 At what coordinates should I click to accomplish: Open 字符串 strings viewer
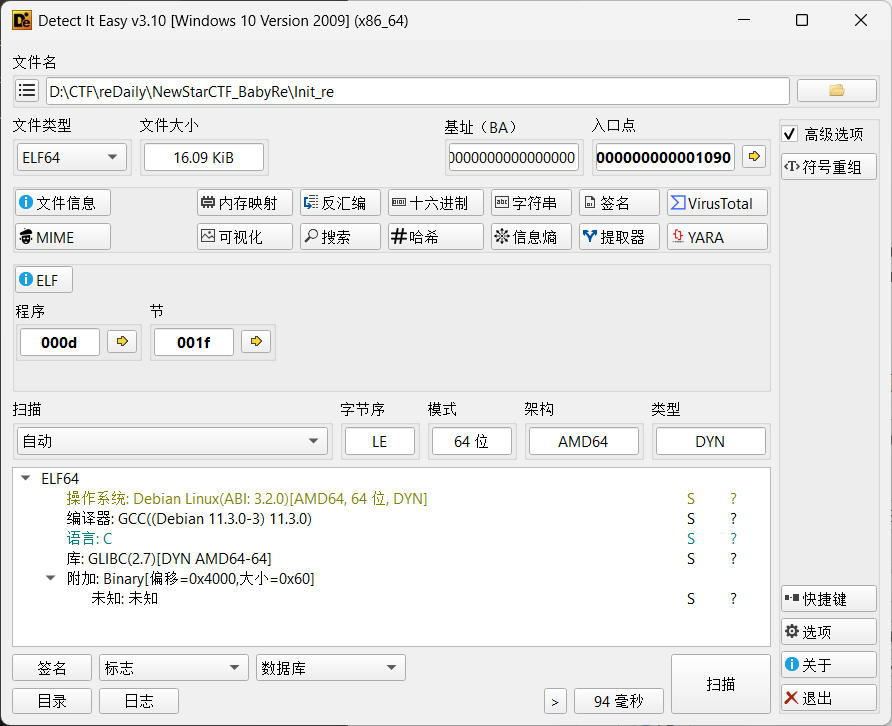531,203
